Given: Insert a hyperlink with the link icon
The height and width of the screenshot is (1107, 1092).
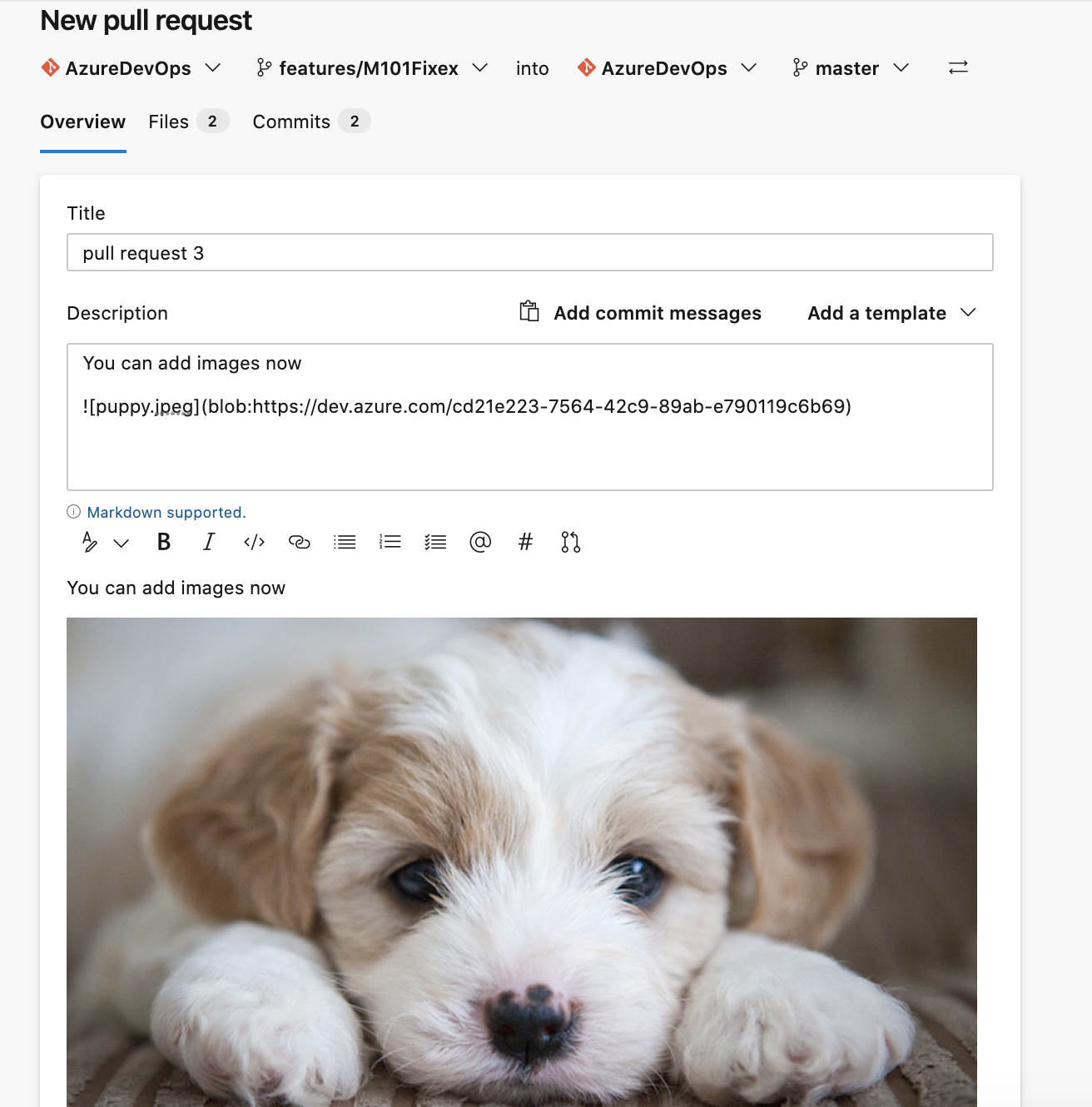Looking at the screenshot, I should click(299, 542).
